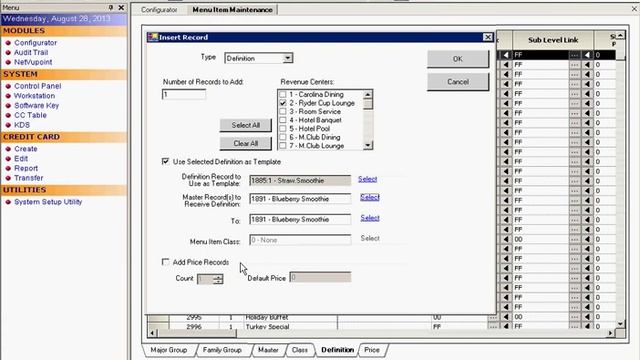Click vertical scrollbar down arrow of grid
Viewport: 640px width, 360px height.
point(620,324)
